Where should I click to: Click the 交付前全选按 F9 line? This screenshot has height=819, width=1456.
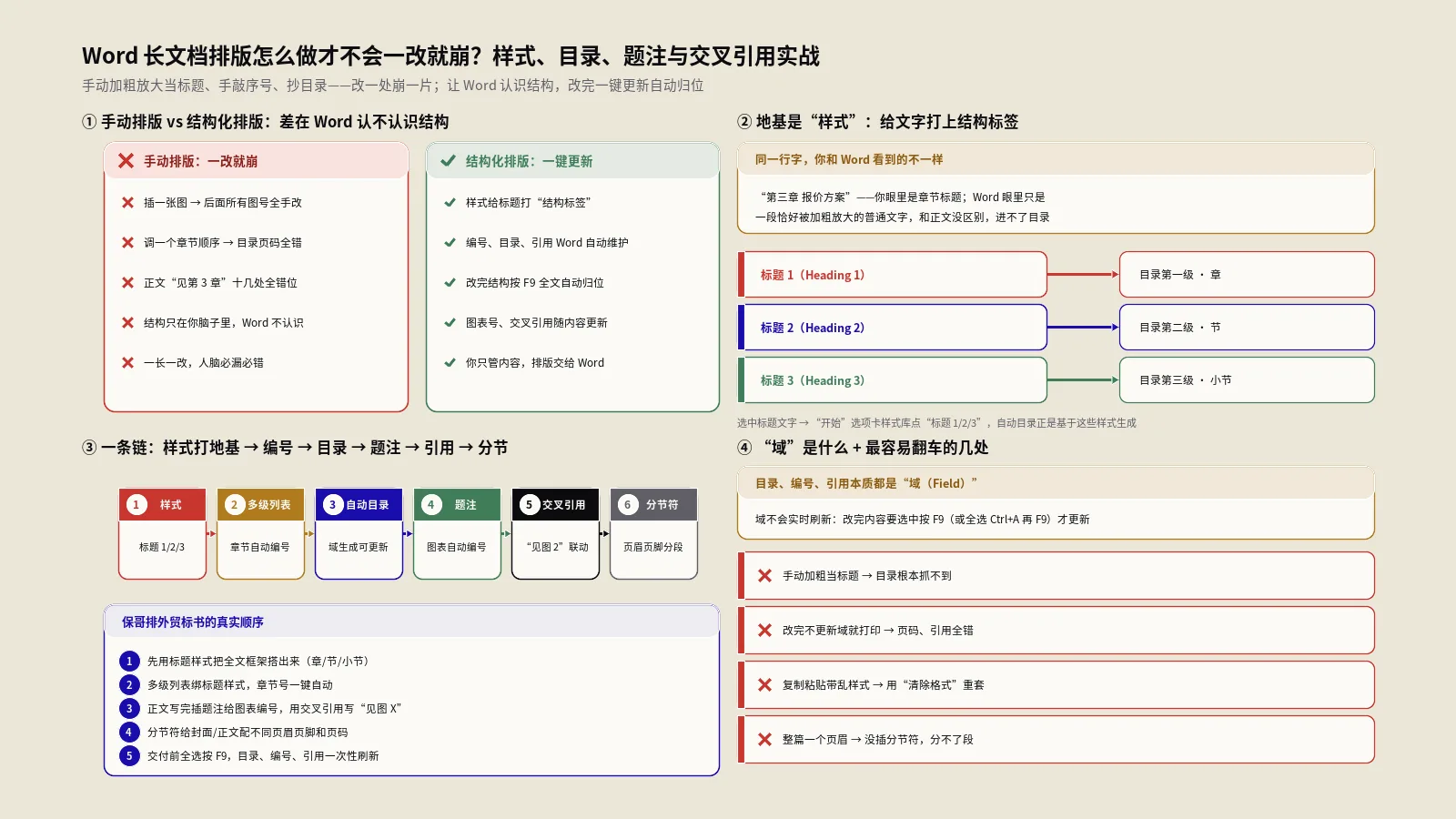263,756
